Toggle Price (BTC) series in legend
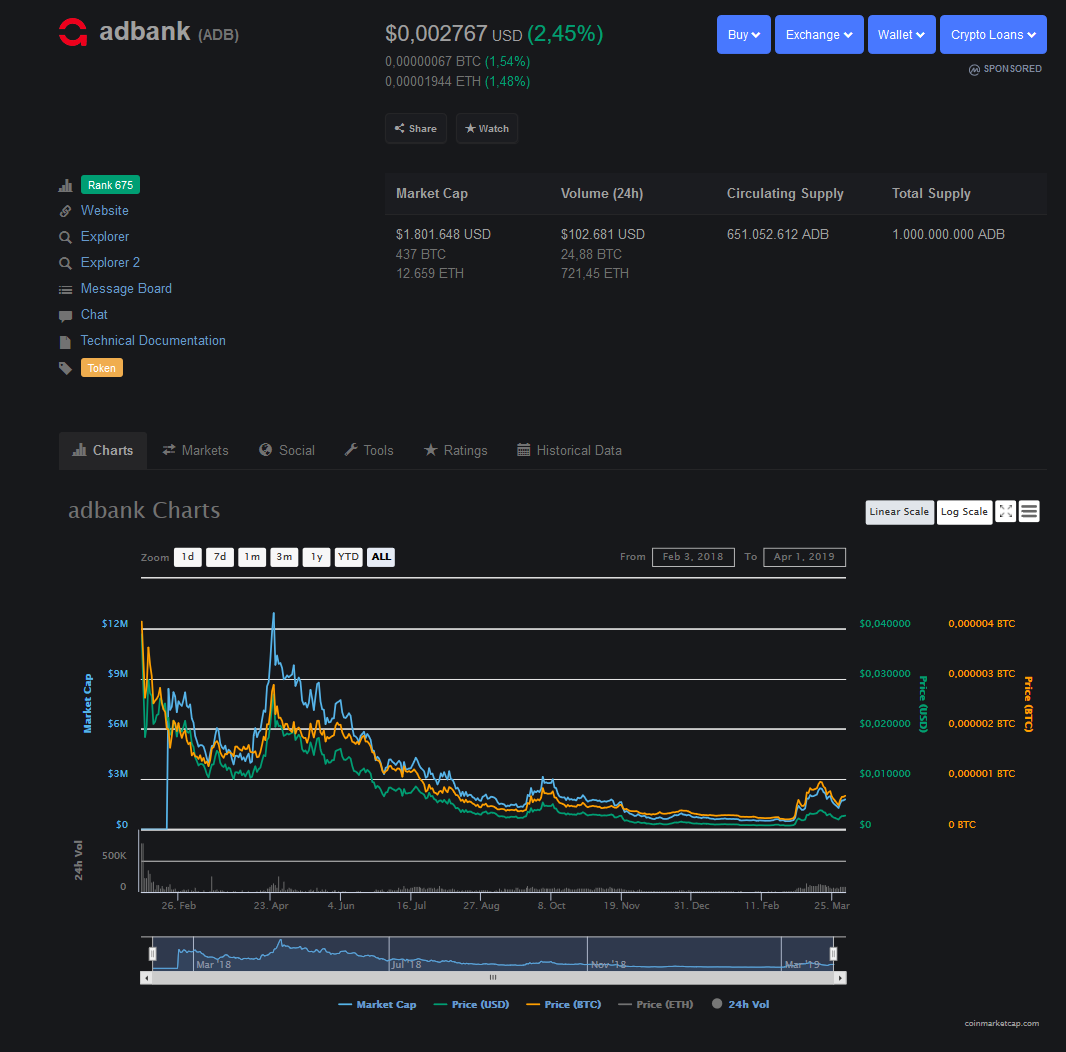The height and width of the screenshot is (1052, 1066). [x=564, y=1004]
